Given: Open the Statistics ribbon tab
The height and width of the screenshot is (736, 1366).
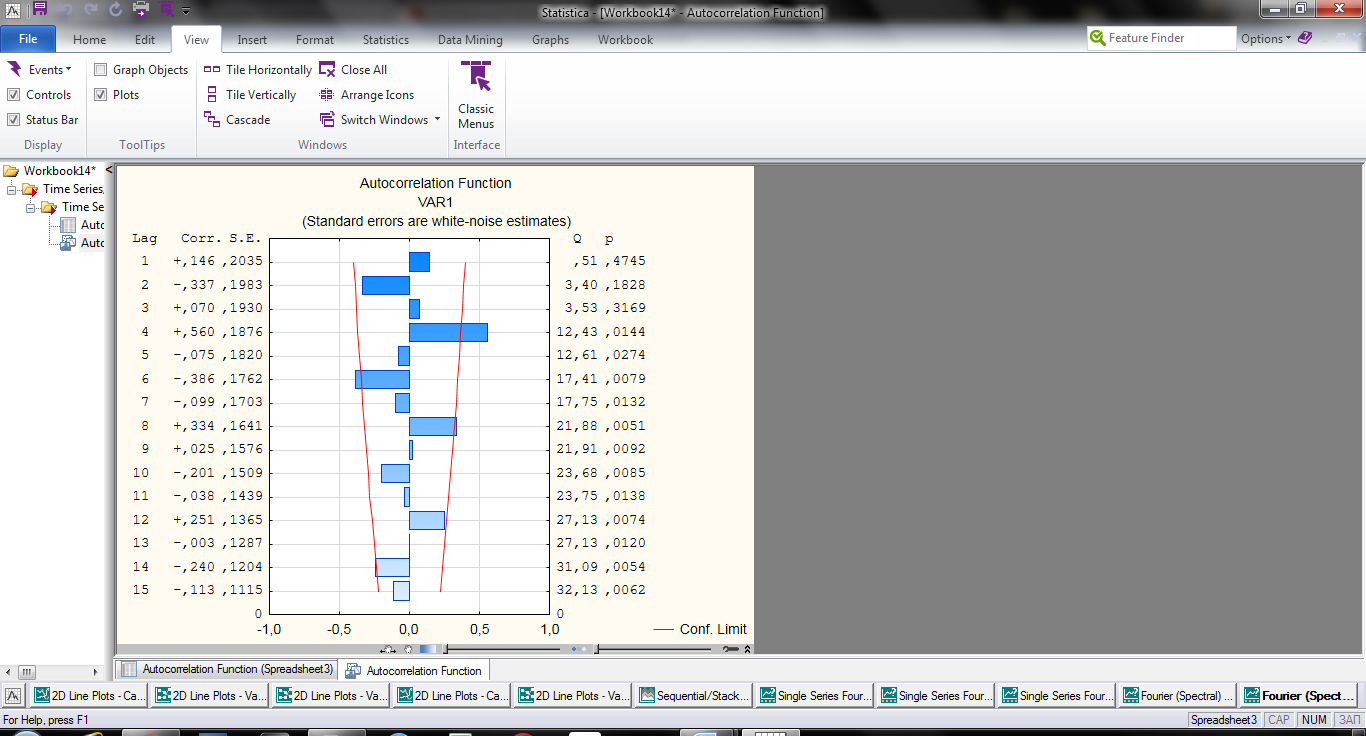Looking at the screenshot, I should tap(385, 40).
